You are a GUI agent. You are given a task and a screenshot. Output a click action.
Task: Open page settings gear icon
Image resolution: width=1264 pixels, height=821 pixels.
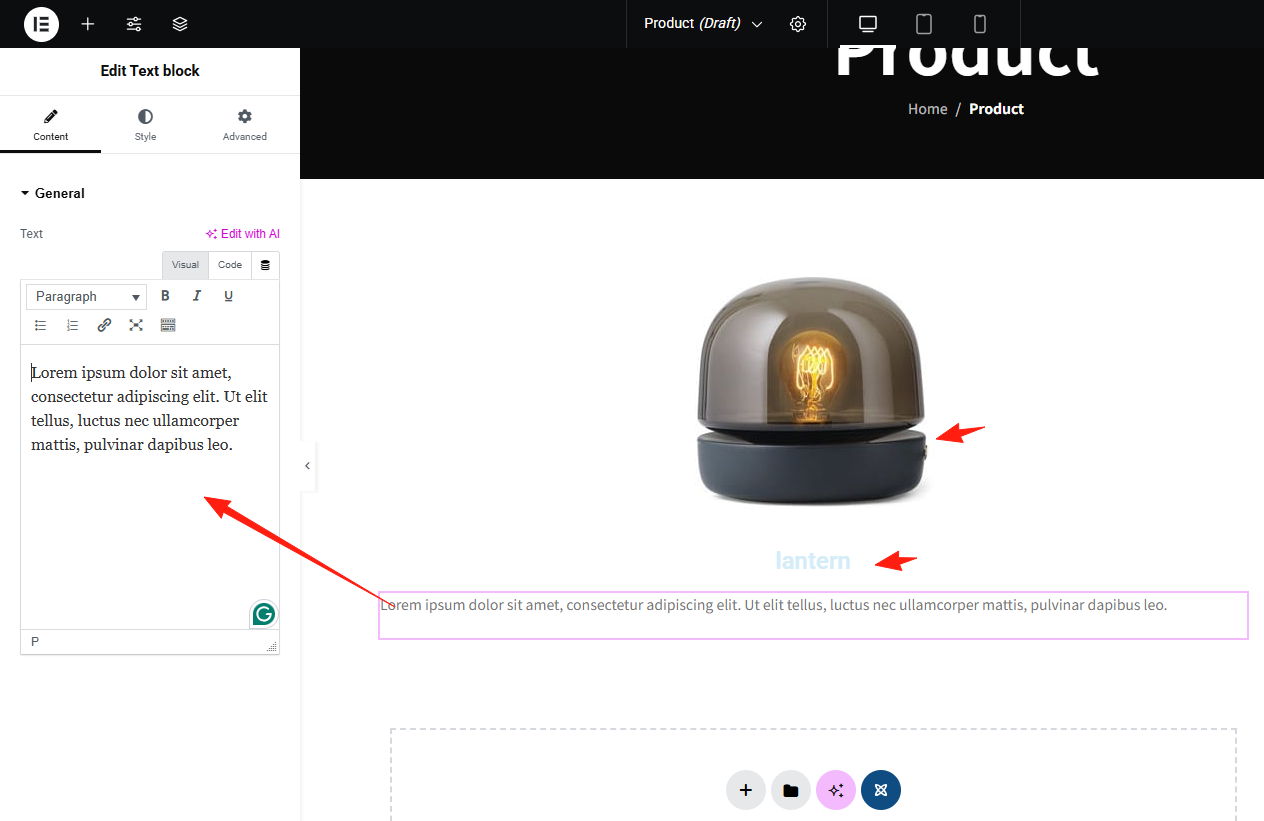(x=798, y=24)
